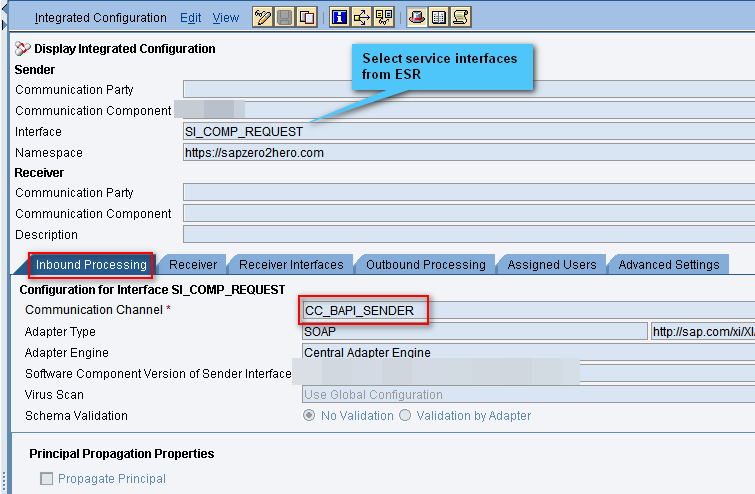Switch to the Outbound Processing tab

pos(425,265)
